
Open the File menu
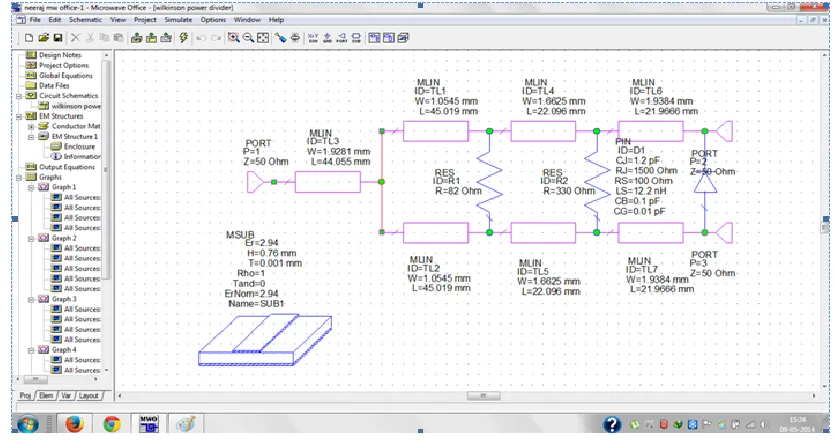coord(35,20)
